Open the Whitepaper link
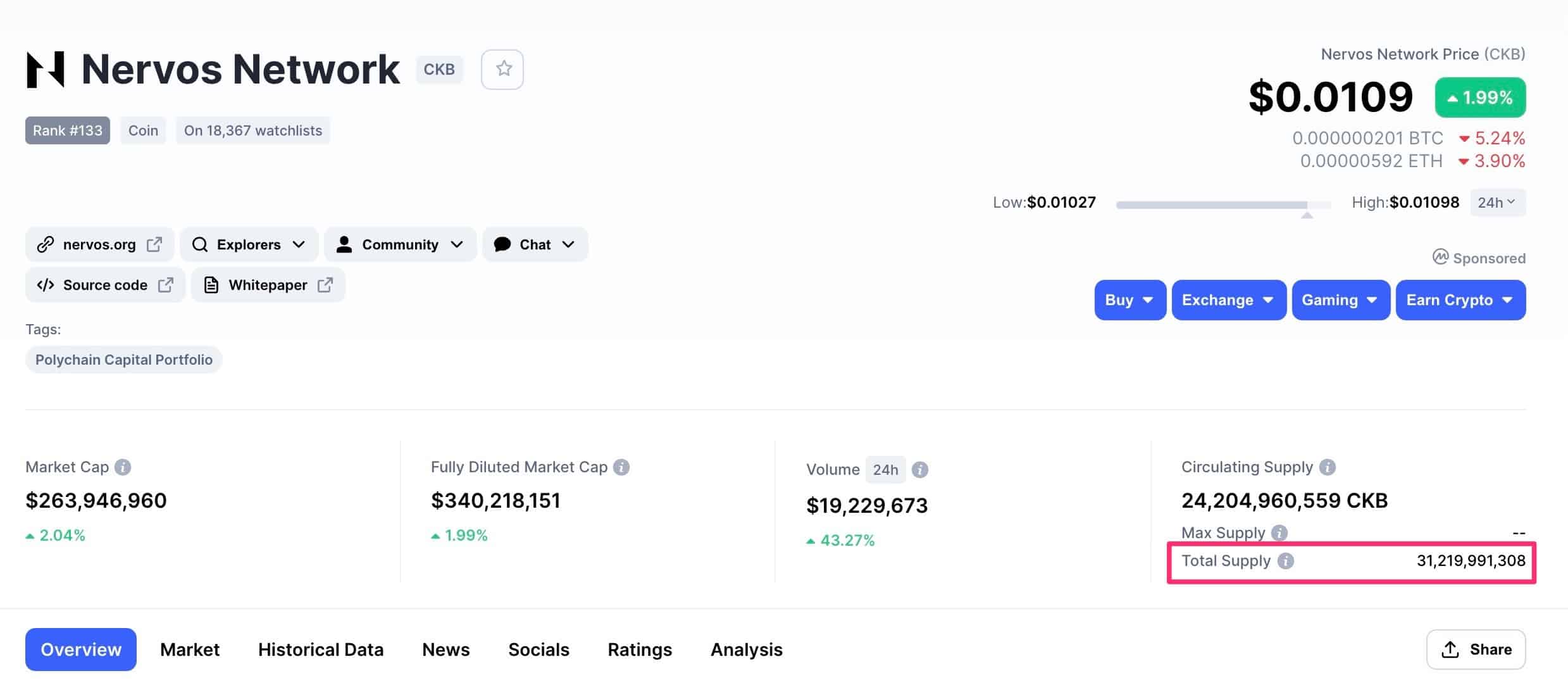This screenshot has width=1568, height=685. [268, 285]
